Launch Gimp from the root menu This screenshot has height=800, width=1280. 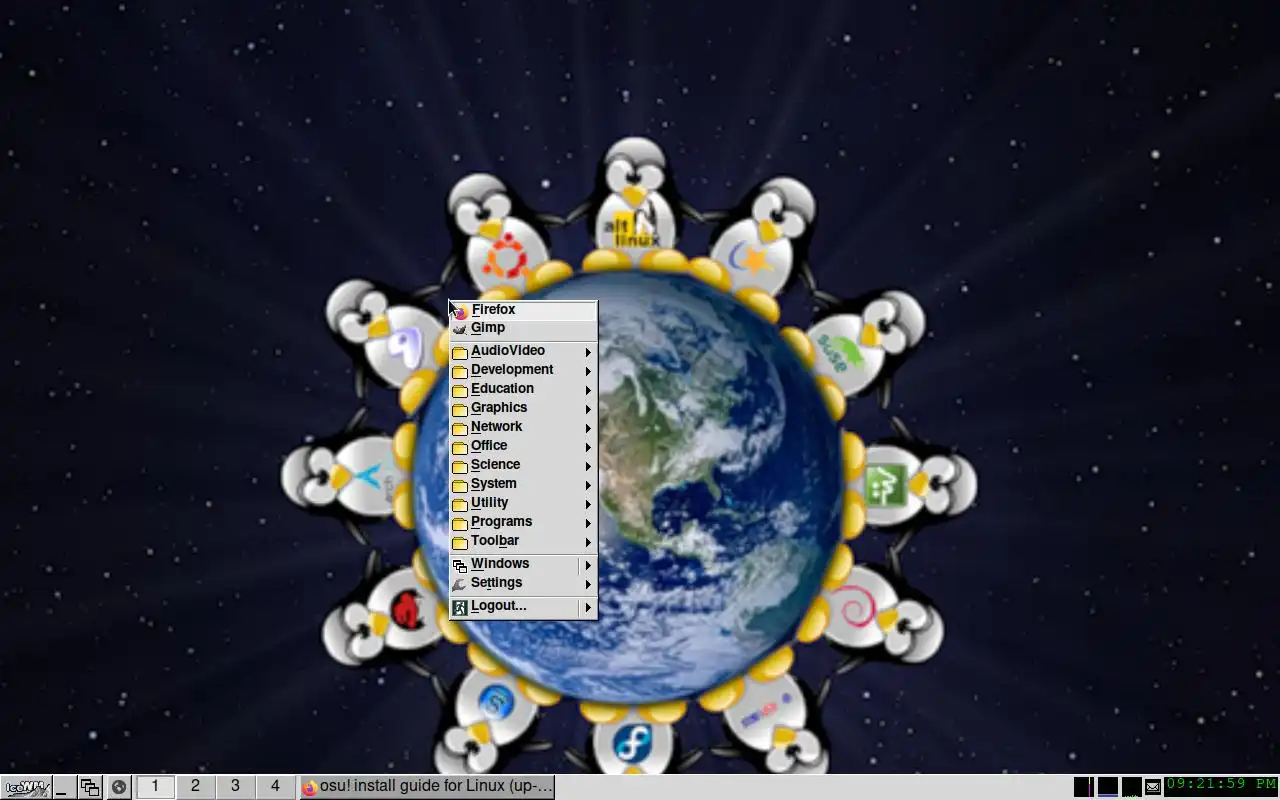(523, 328)
